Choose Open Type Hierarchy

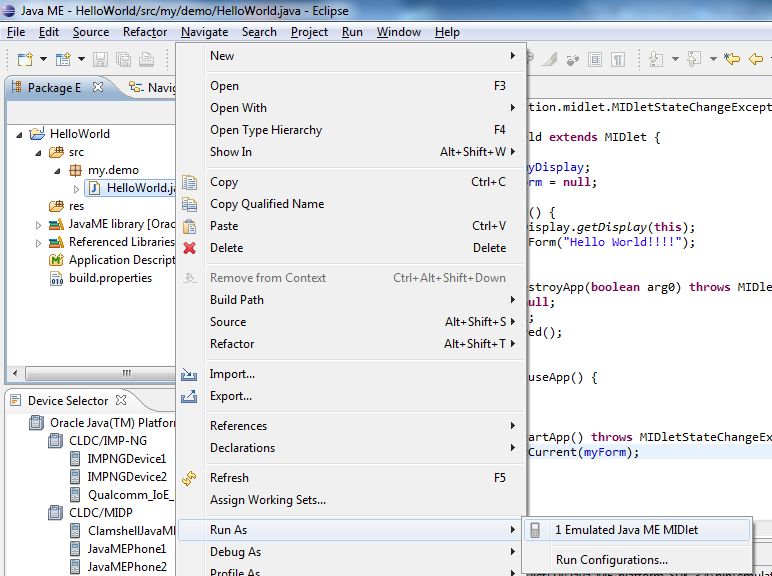click(351, 129)
